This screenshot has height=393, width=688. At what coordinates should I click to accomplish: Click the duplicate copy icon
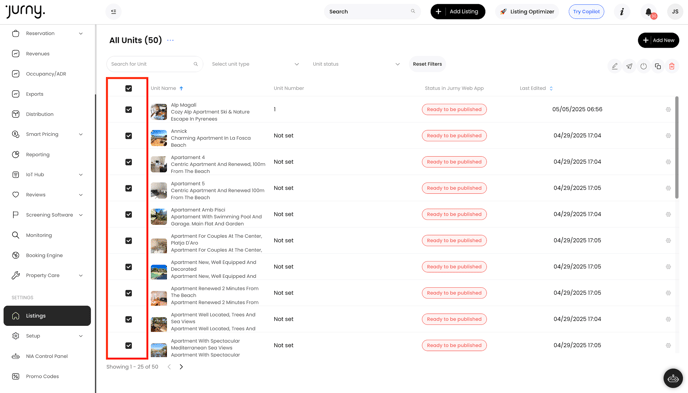657,66
